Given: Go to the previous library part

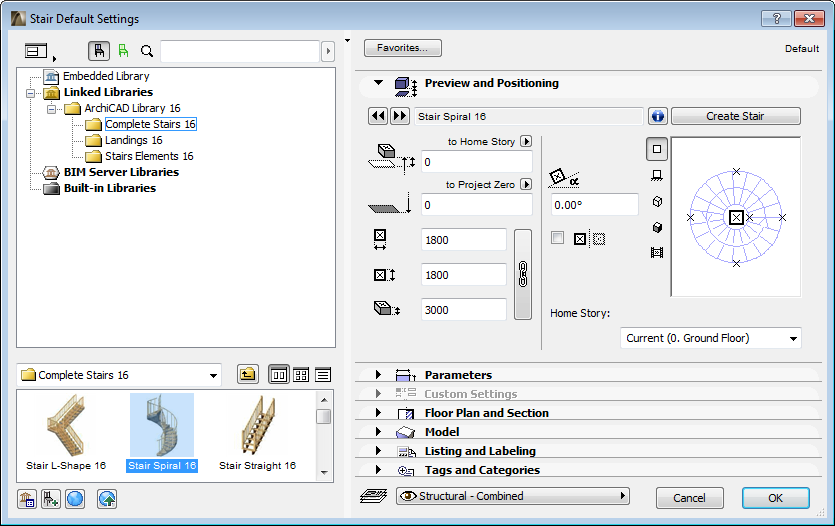Looking at the screenshot, I should click(378, 116).
